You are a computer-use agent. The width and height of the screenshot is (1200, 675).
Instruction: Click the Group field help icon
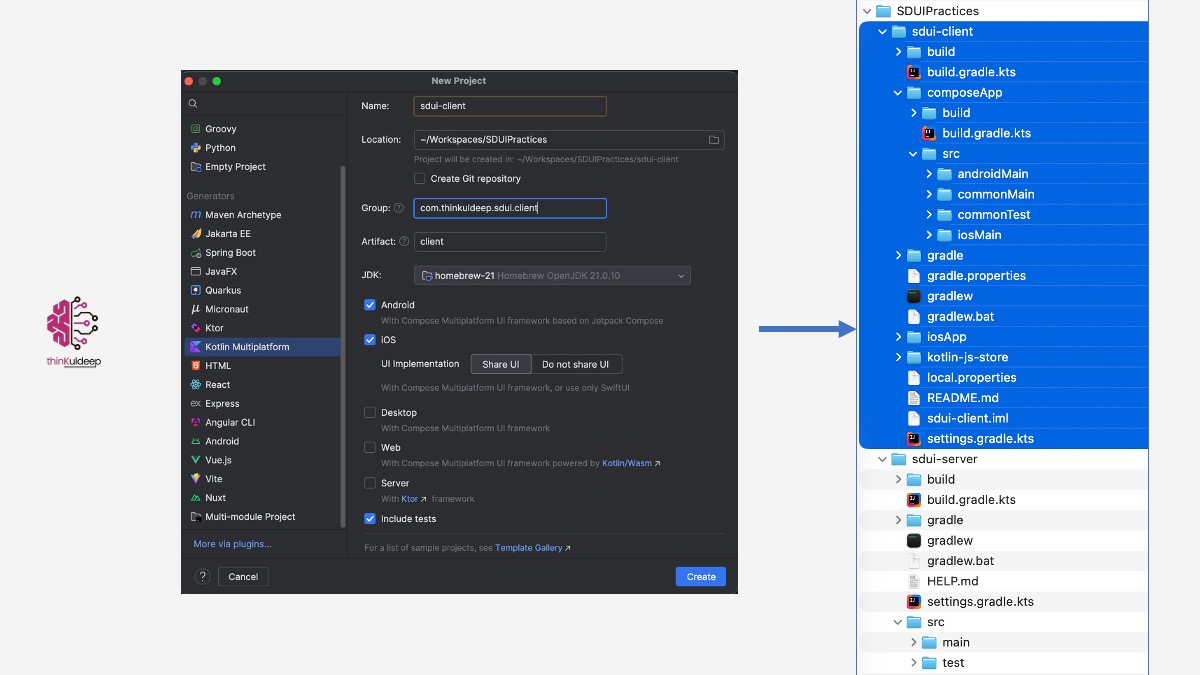click(x=399, y=208)
